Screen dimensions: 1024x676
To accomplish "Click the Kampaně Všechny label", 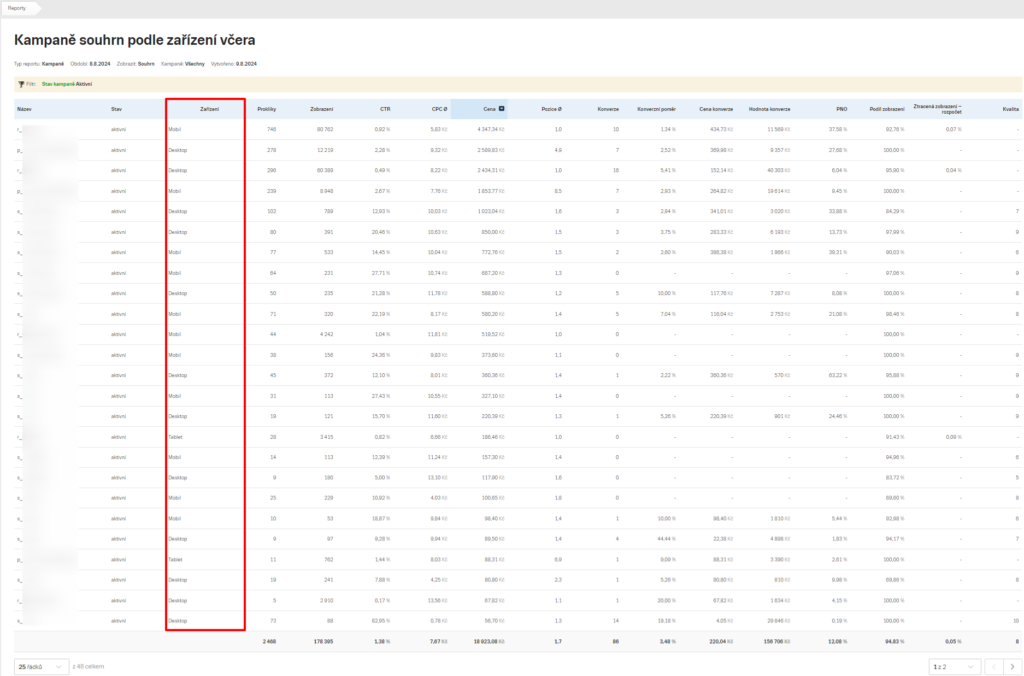I will coord(183,64).
